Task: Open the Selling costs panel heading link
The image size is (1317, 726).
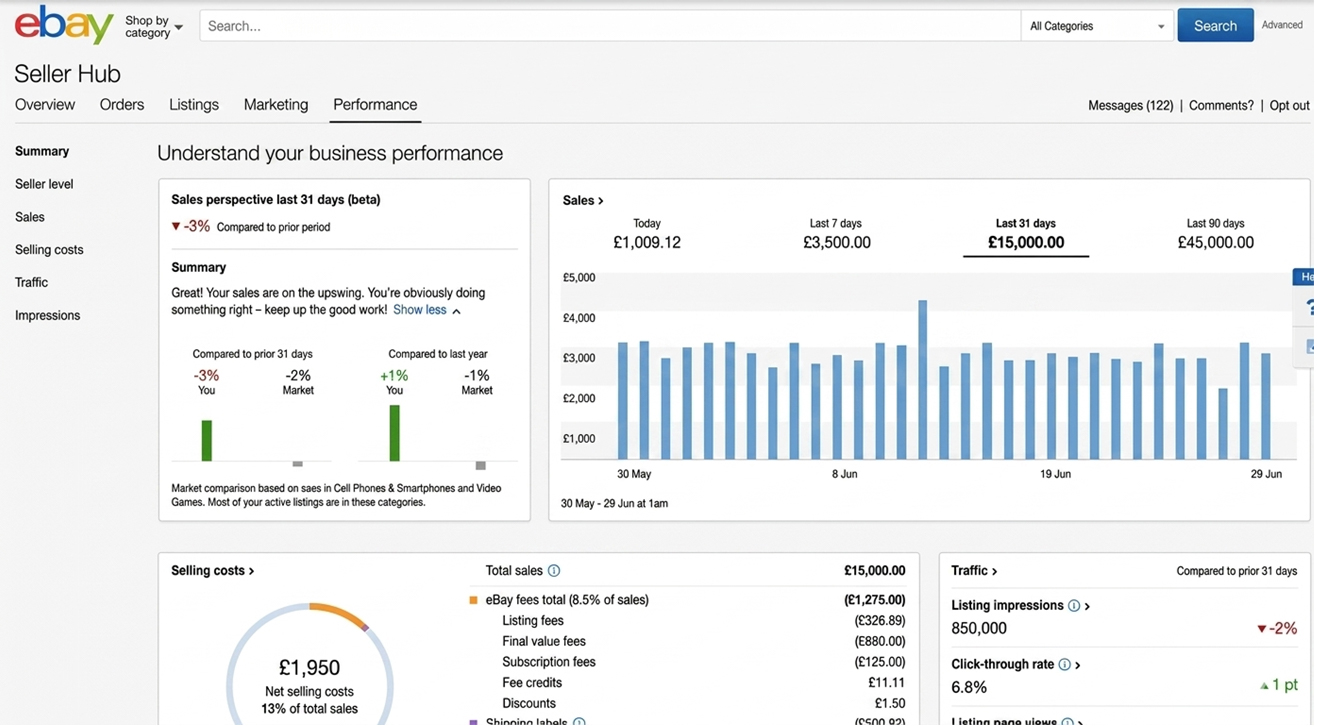Action: point(213,571)
